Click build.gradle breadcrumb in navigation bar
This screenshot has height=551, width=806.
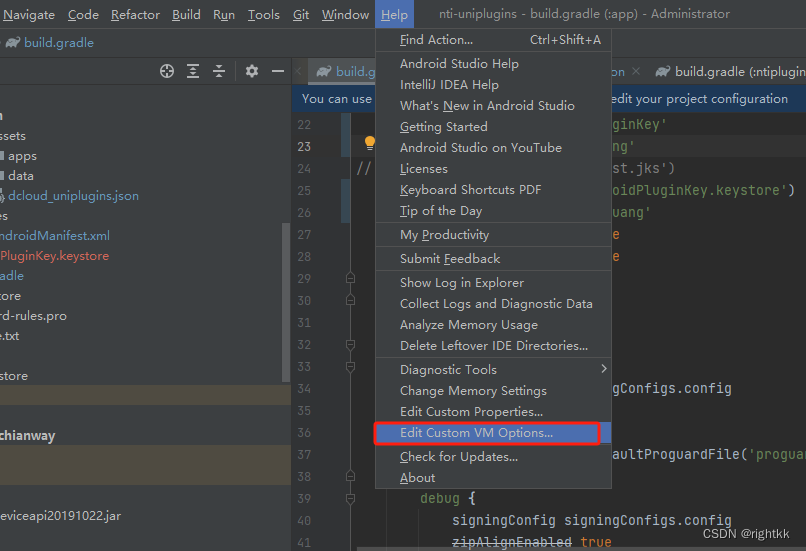pyautogui.click(x=59, y=43)
